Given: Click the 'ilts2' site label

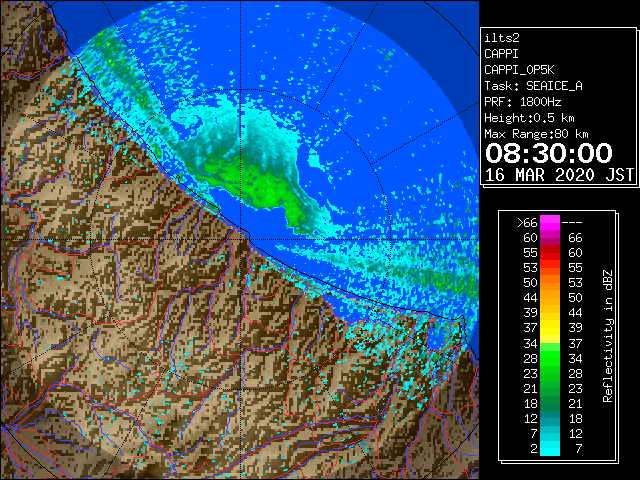Looking at the screenshot, I should (x=502, y=38).
